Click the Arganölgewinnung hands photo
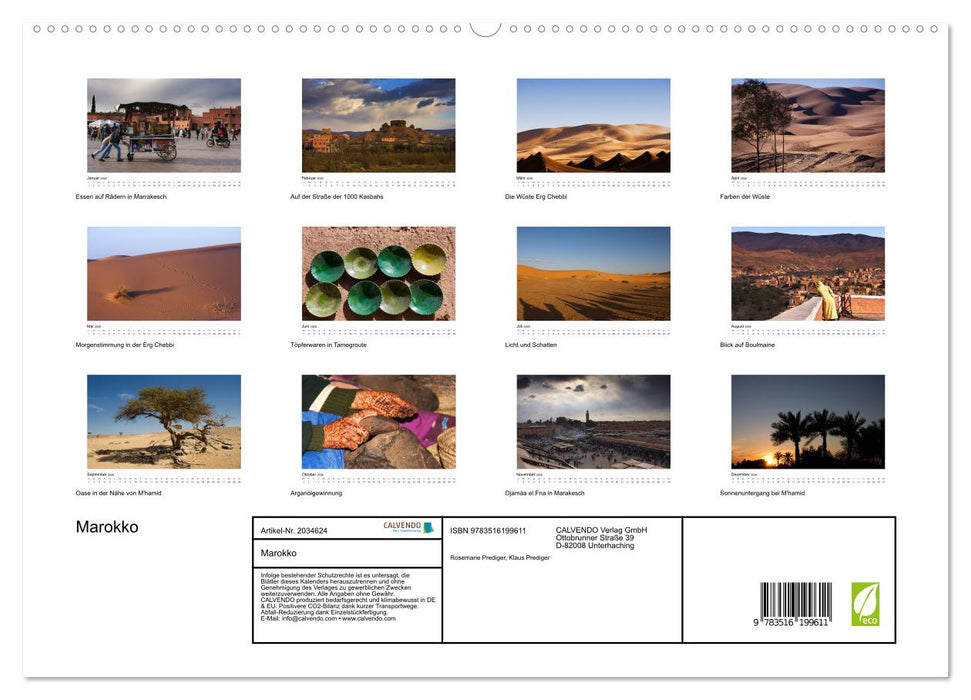971x700 pixels. 378,421
